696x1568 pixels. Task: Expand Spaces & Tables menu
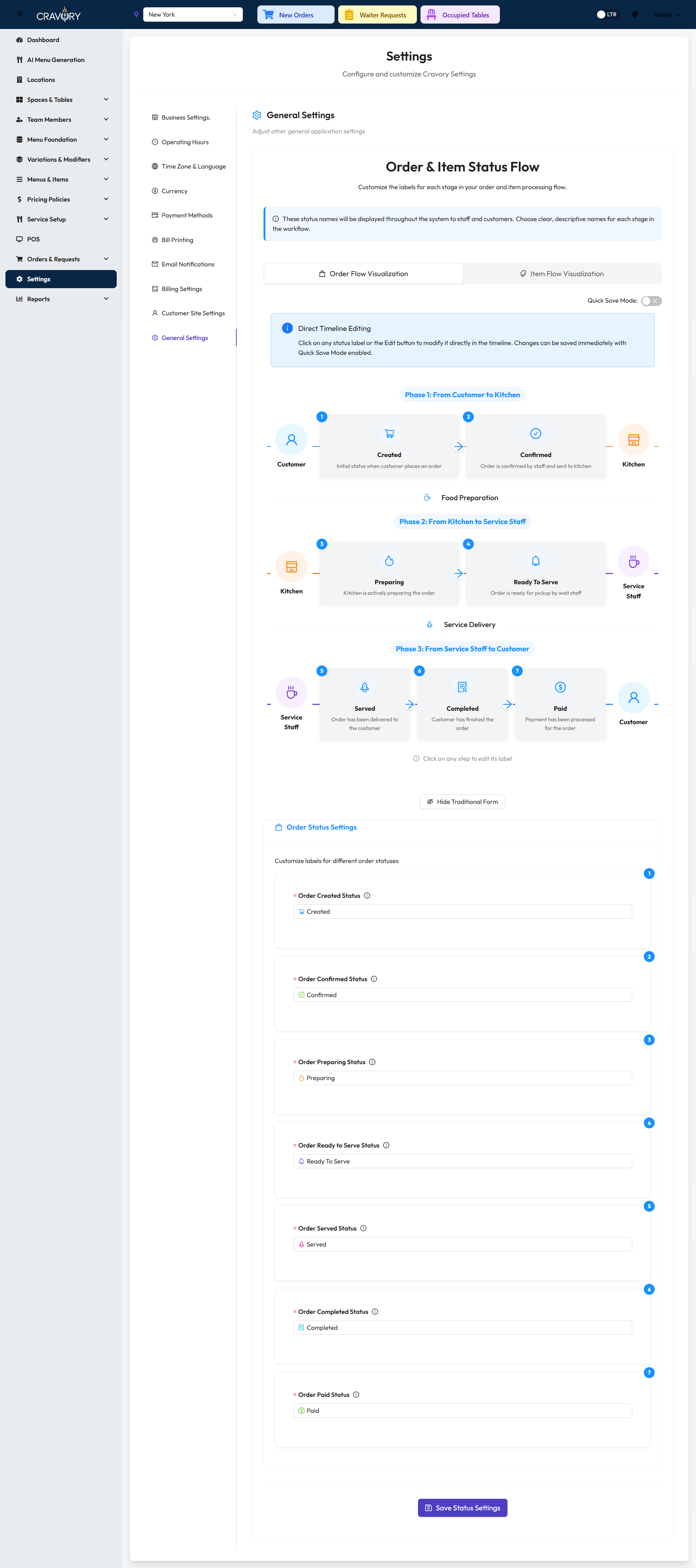click(61, 100)
